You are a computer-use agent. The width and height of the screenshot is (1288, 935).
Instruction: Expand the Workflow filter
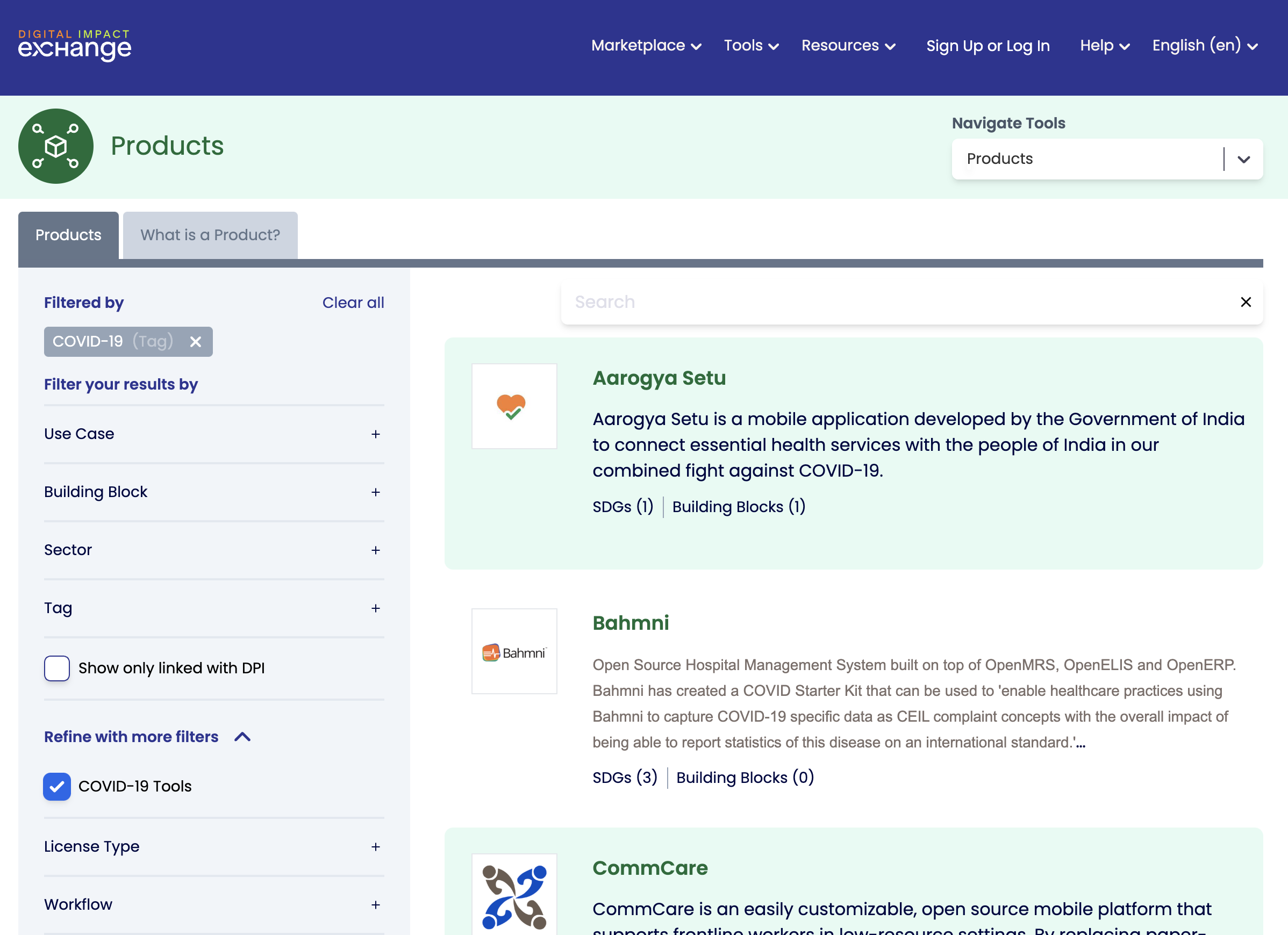pos(214,904)
